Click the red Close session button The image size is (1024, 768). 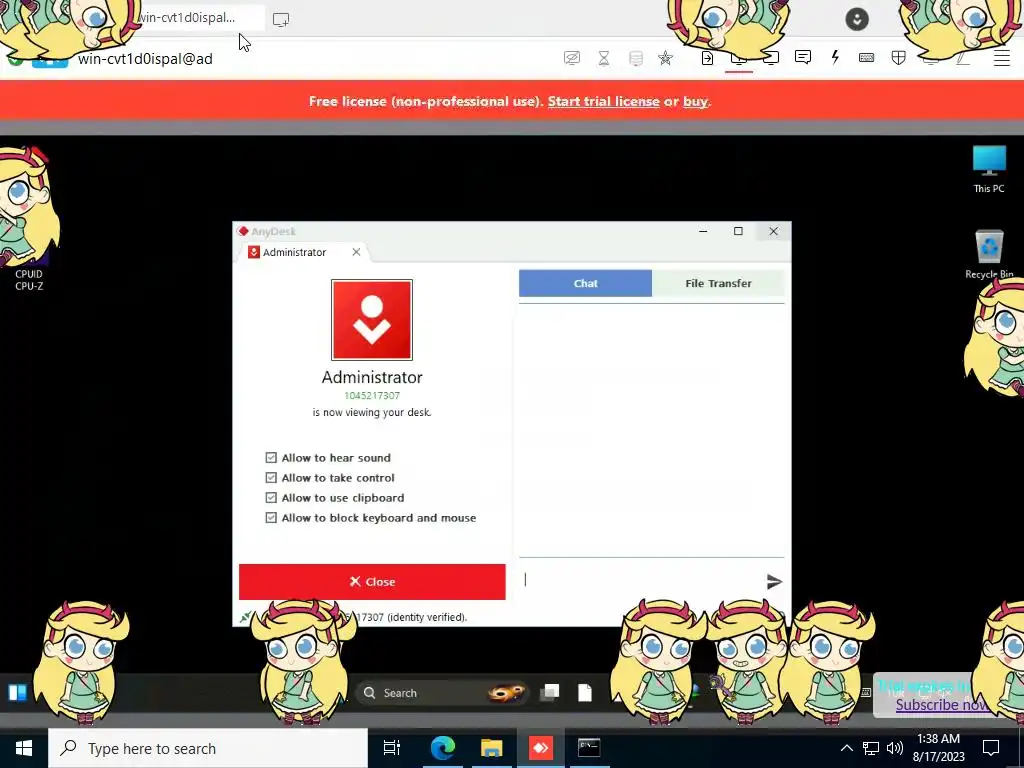click(372, 582)
